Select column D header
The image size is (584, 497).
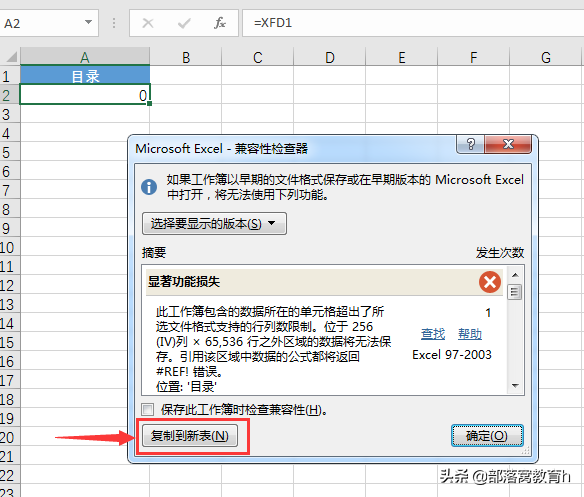click(330, 57)
